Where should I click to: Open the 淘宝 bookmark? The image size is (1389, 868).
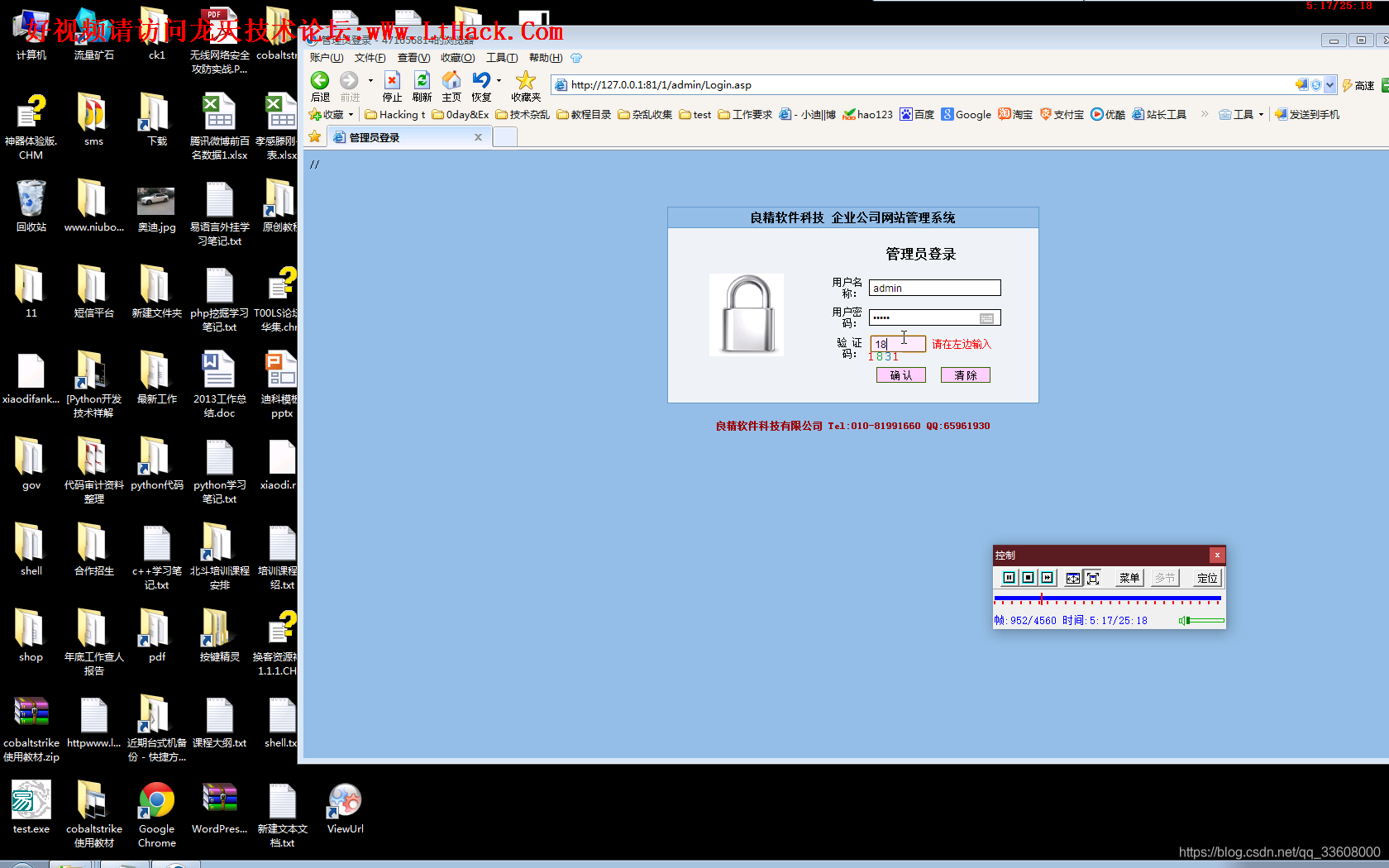(x=1015, y=114)
